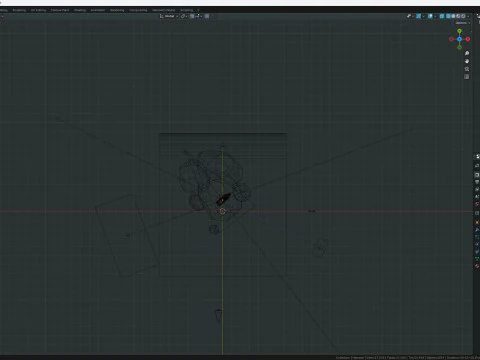
Task: Open the Collection properties tab
Action: click(x=477, y=213)
